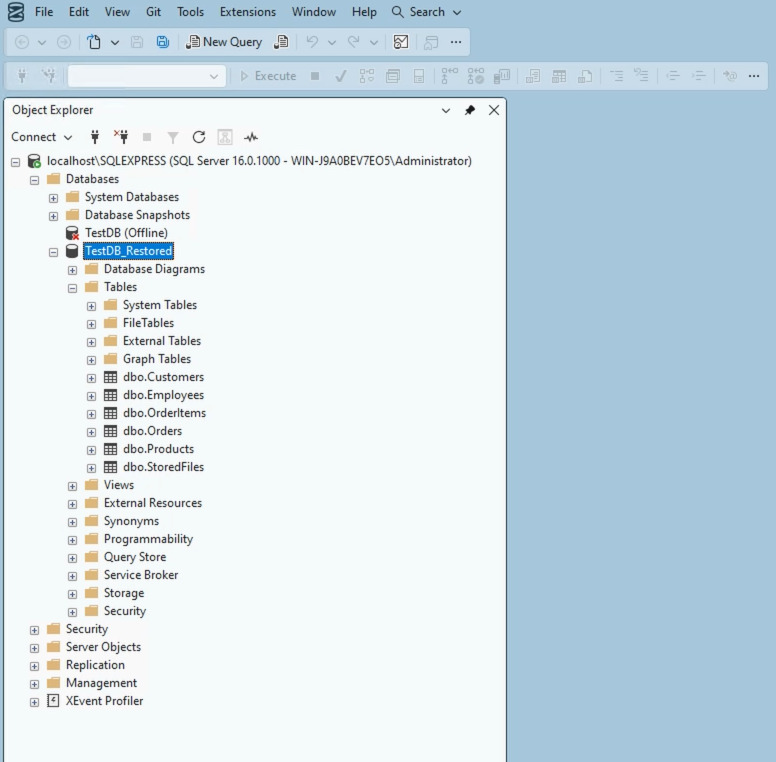
Task: Toggle auto-hide pin on Object Explorer
Action: point(470,110)
